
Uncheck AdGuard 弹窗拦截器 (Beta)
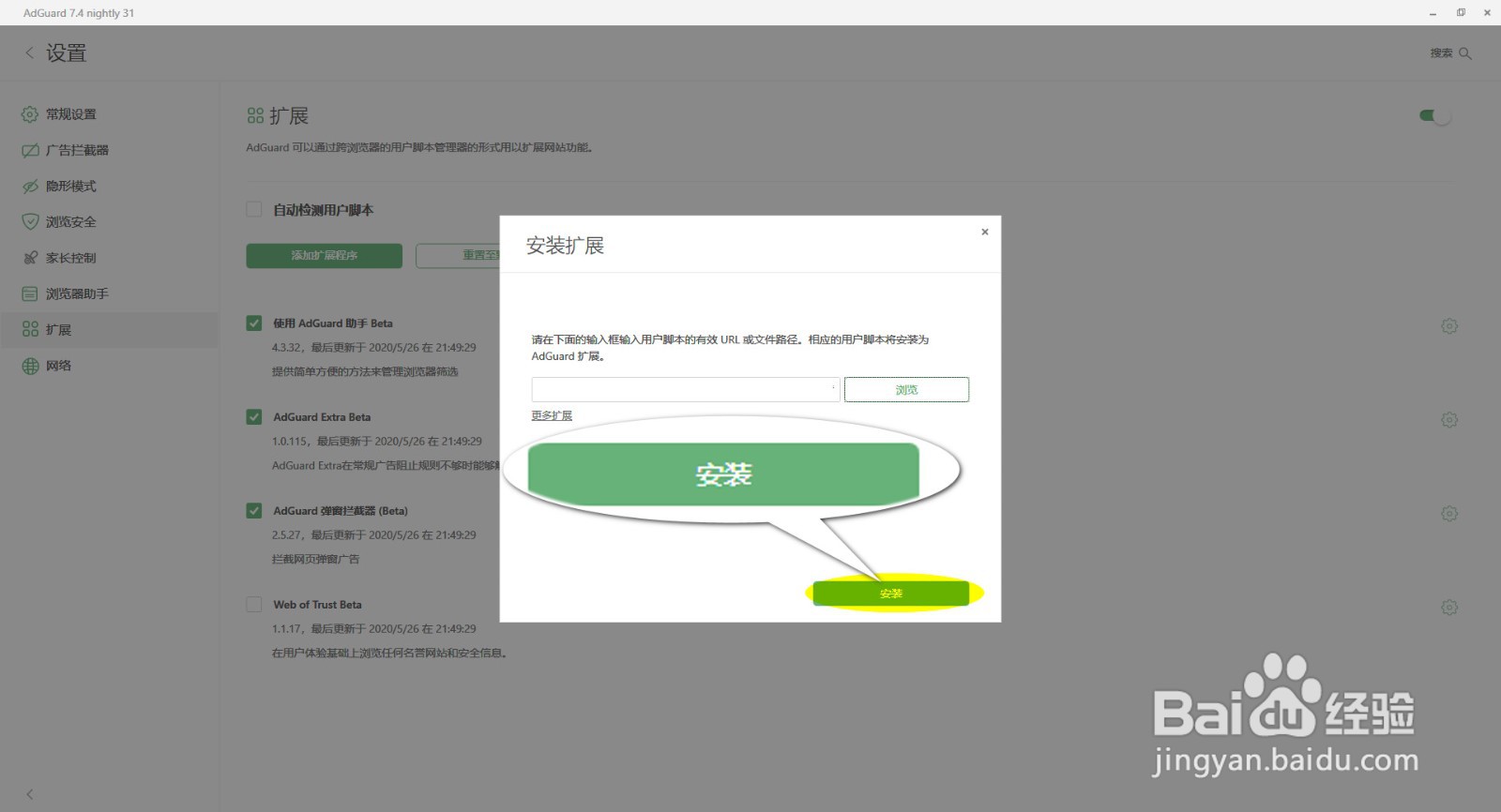[x=254, y=511]
